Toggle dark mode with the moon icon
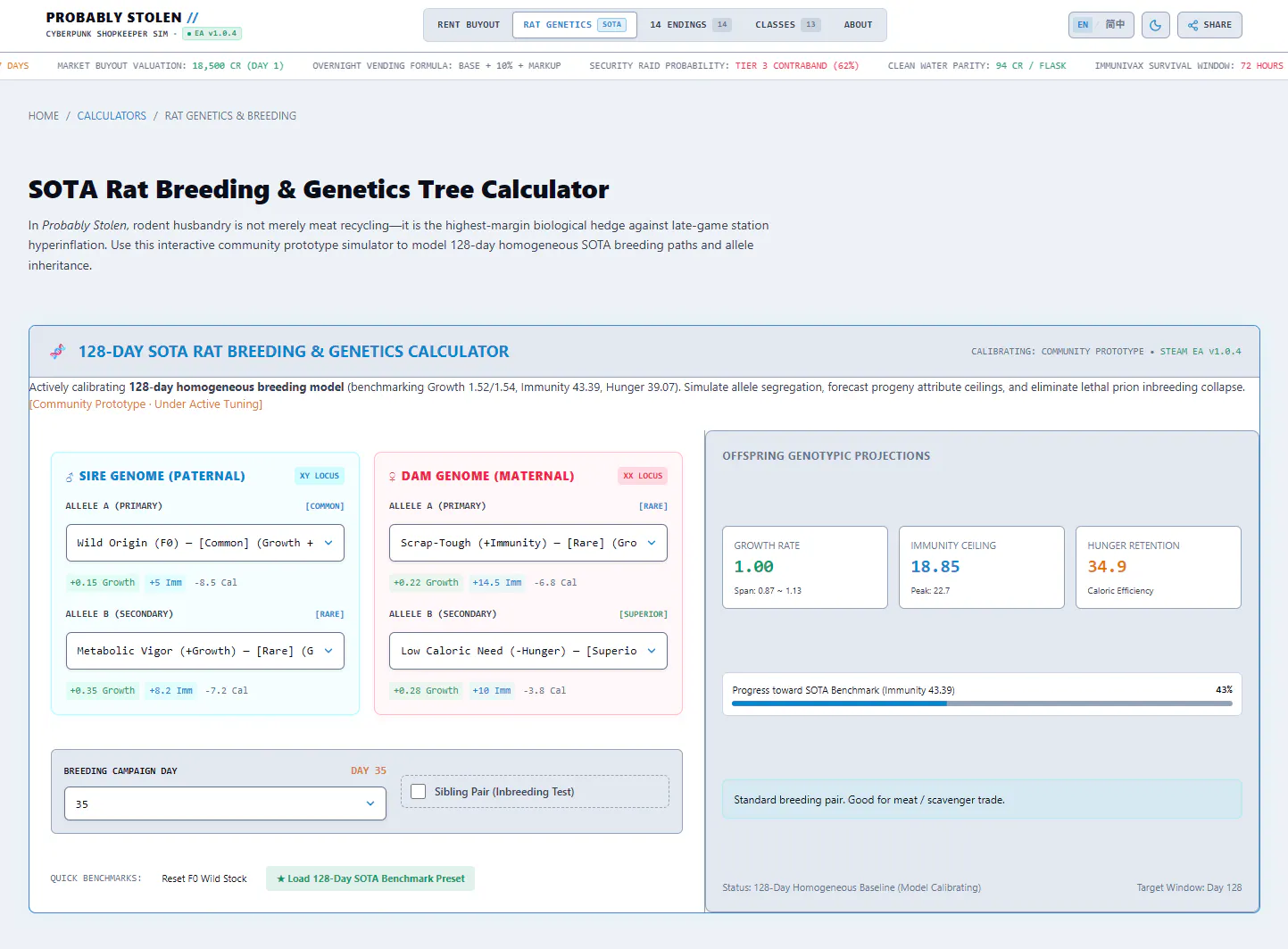 click(x=1155, y=25)
